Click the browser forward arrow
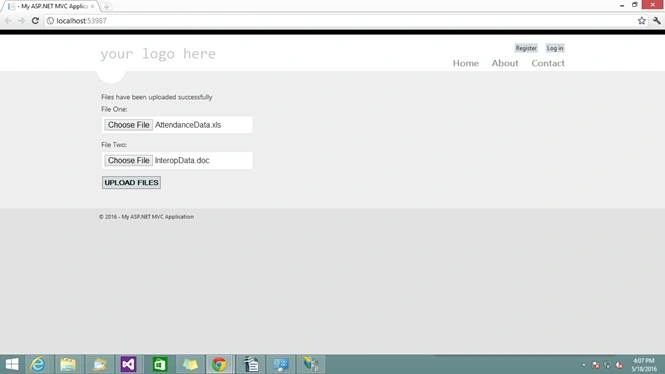Screen dimensions: 665x374 tap(21, 21)
